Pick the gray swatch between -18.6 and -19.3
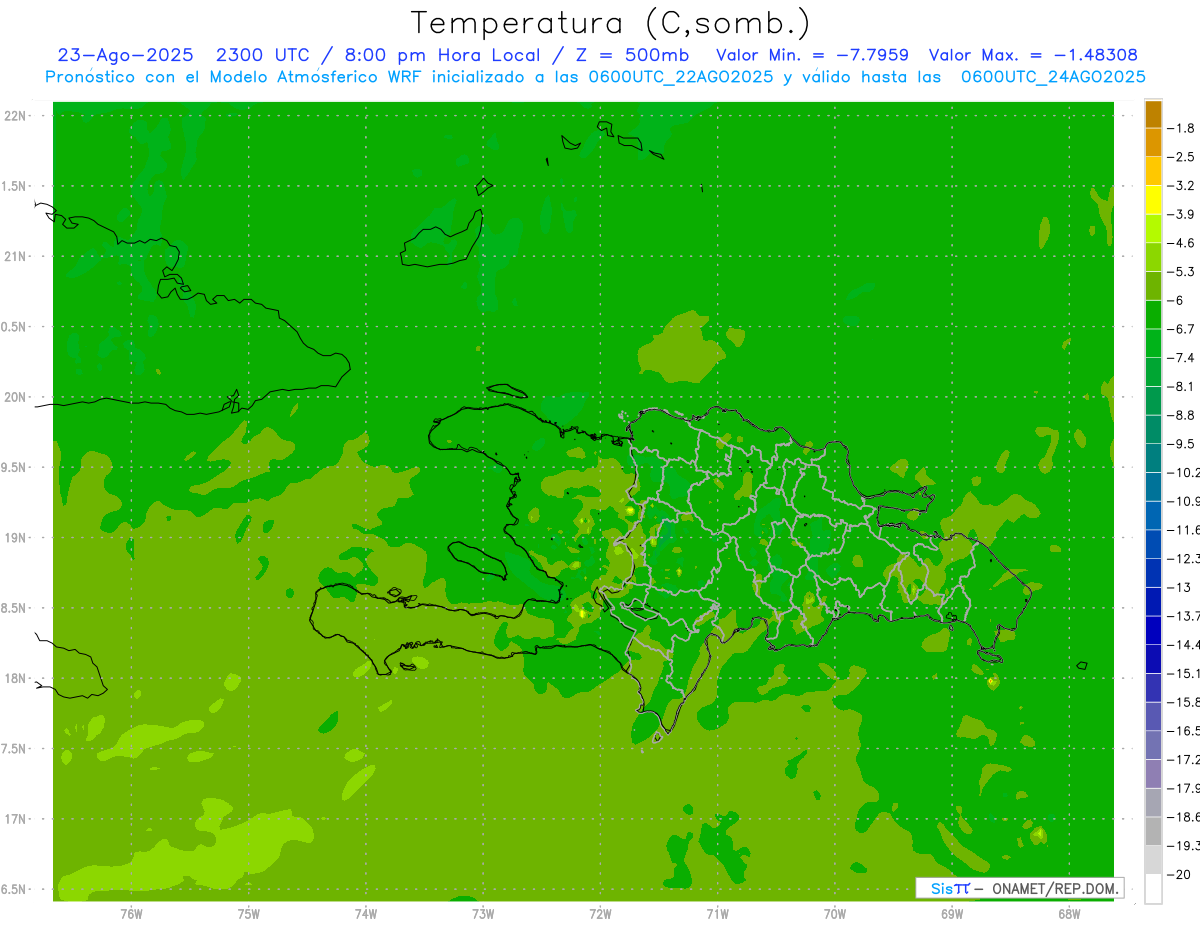Viewport: 1200px width, 927px height. tap(1153, 832)
